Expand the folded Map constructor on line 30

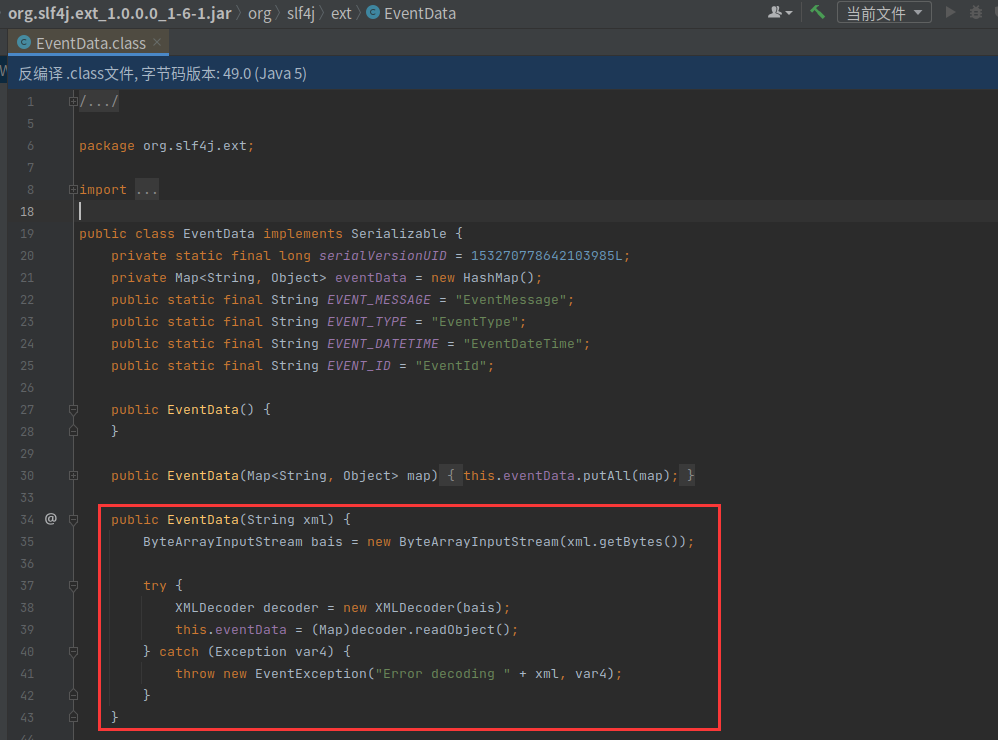[73, 475]
